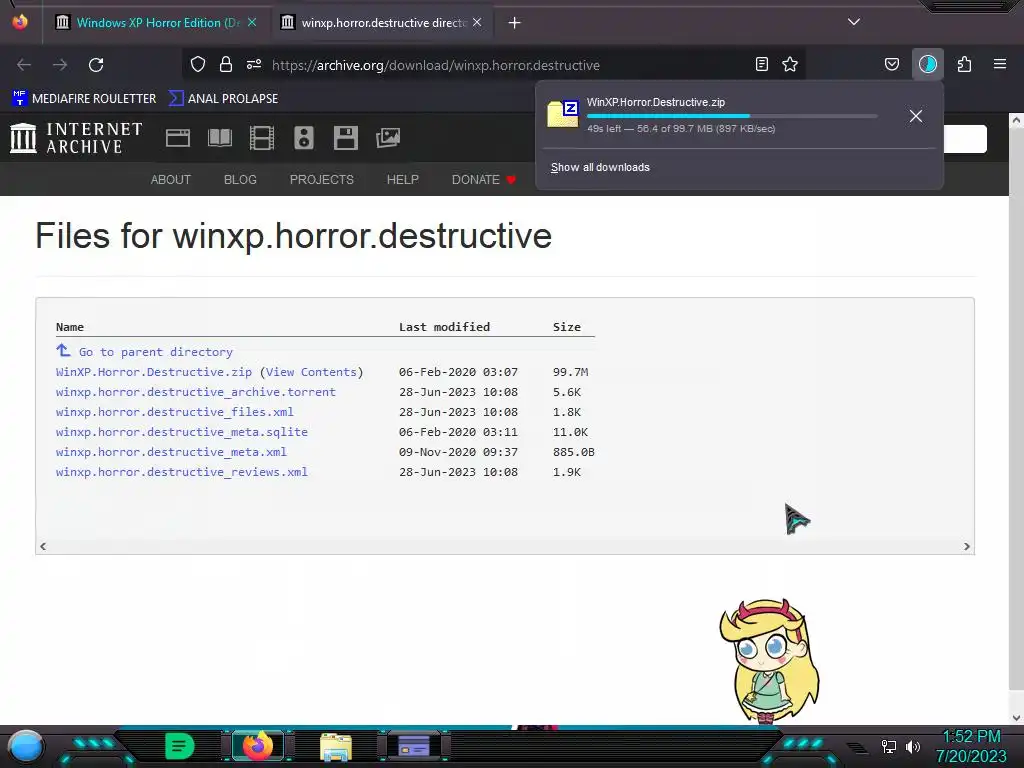
Task: Select the winxp.horror.destructive directory tab
Action: coord(383,23)
